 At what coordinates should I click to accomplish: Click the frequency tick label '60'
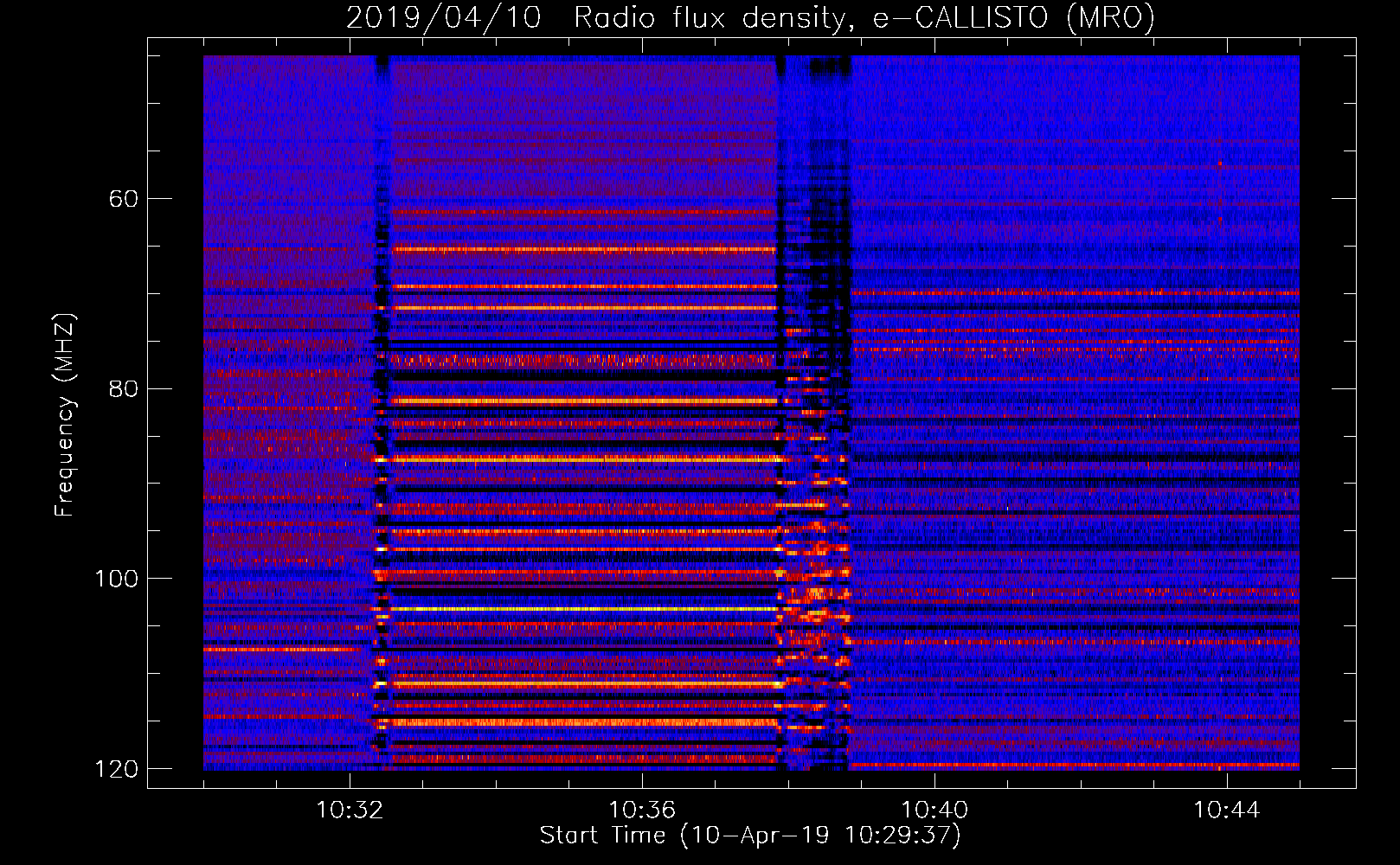(x=123, y=199)
